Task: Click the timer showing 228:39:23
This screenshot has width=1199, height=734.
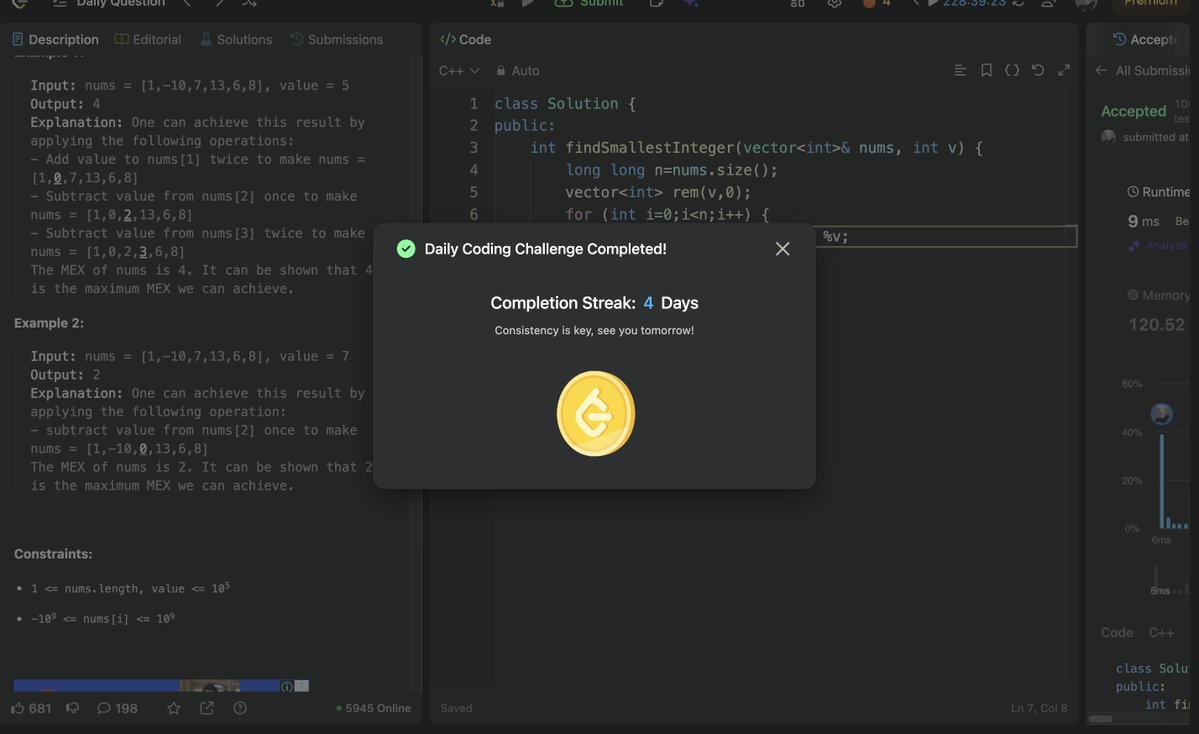Action: [x=974, y=4]
